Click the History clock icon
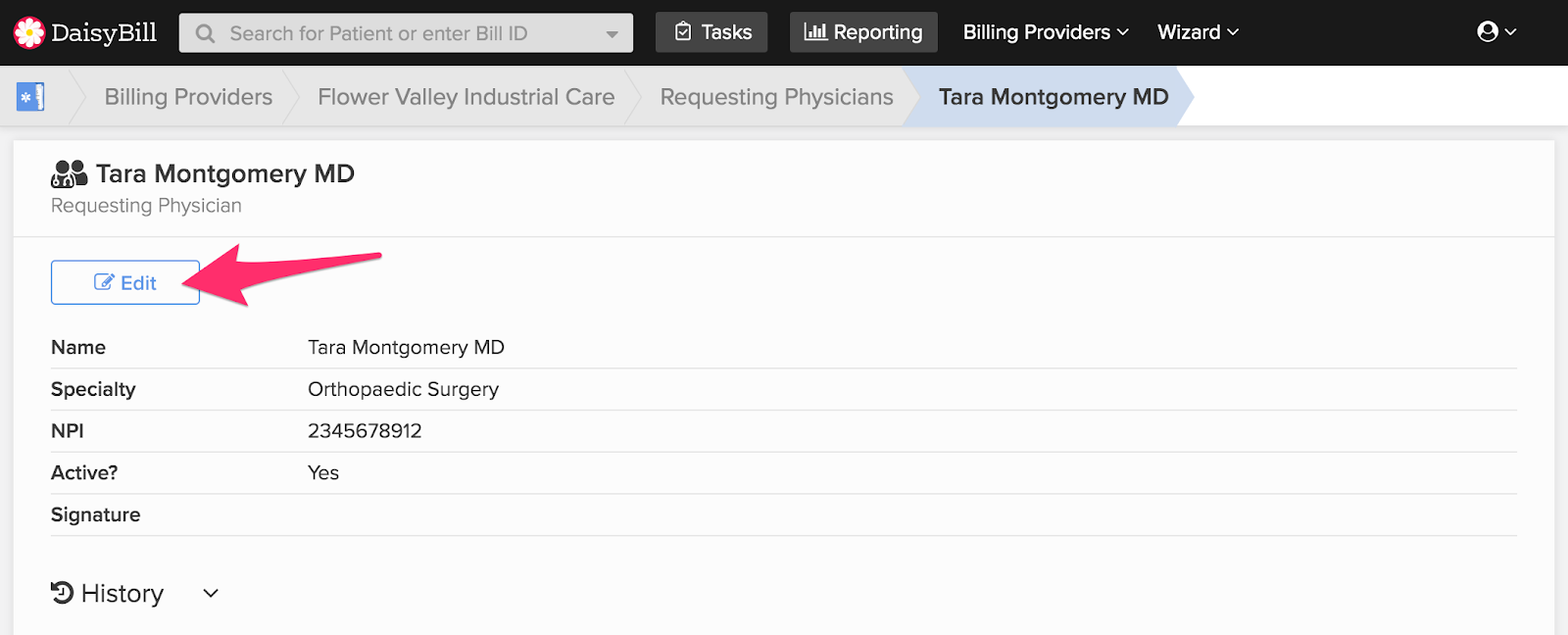 pyautogui.click(x=63, y=593)
